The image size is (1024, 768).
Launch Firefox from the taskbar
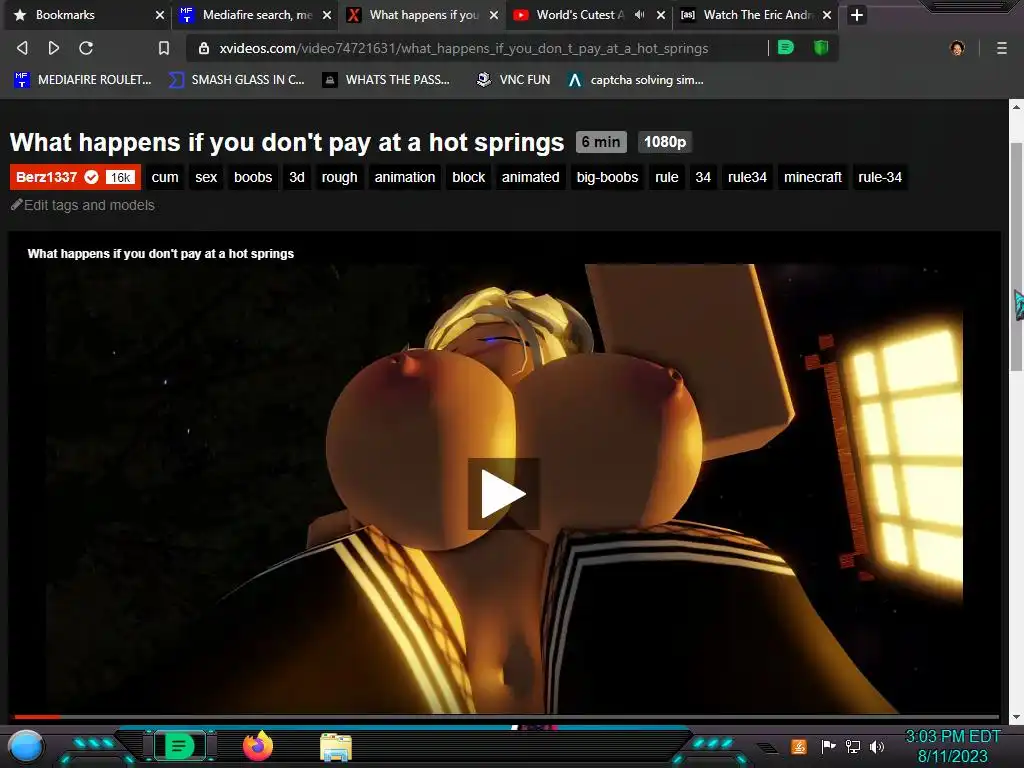(x=258, y=746)
